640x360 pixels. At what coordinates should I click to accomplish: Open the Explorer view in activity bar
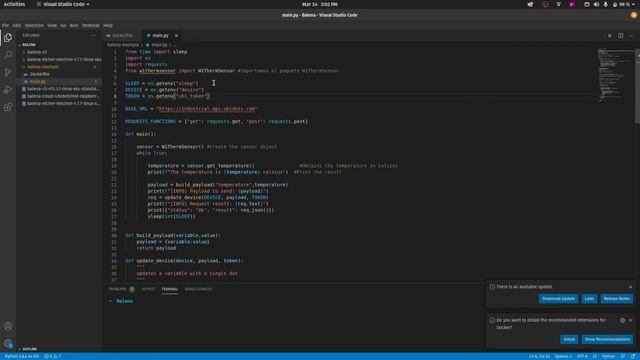point(8,38)
